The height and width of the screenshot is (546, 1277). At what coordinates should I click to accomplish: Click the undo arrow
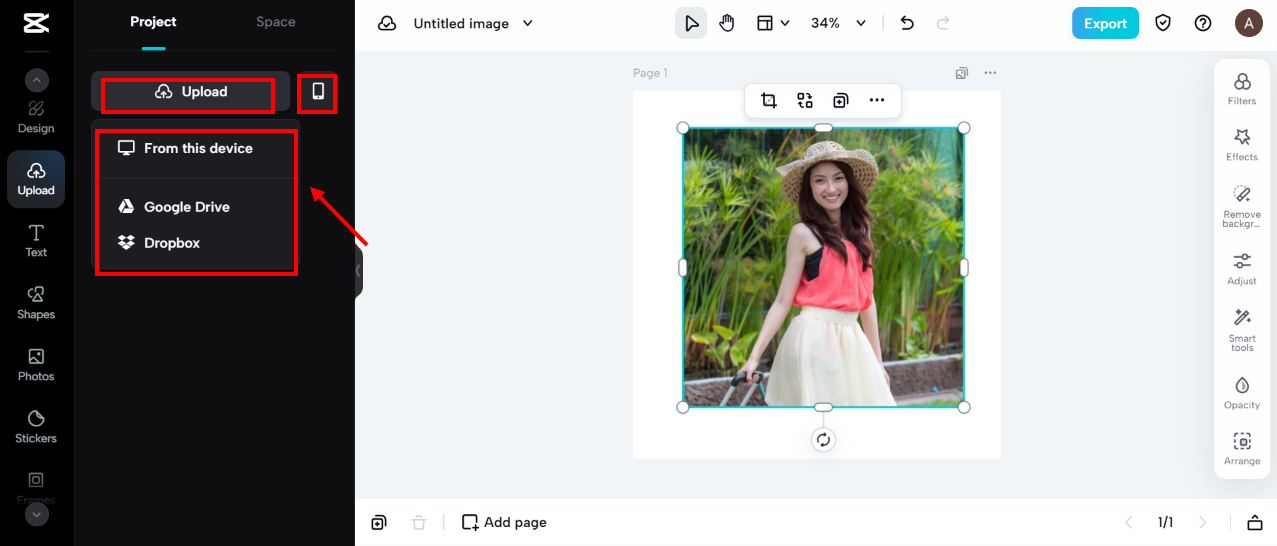coord(907,23)
